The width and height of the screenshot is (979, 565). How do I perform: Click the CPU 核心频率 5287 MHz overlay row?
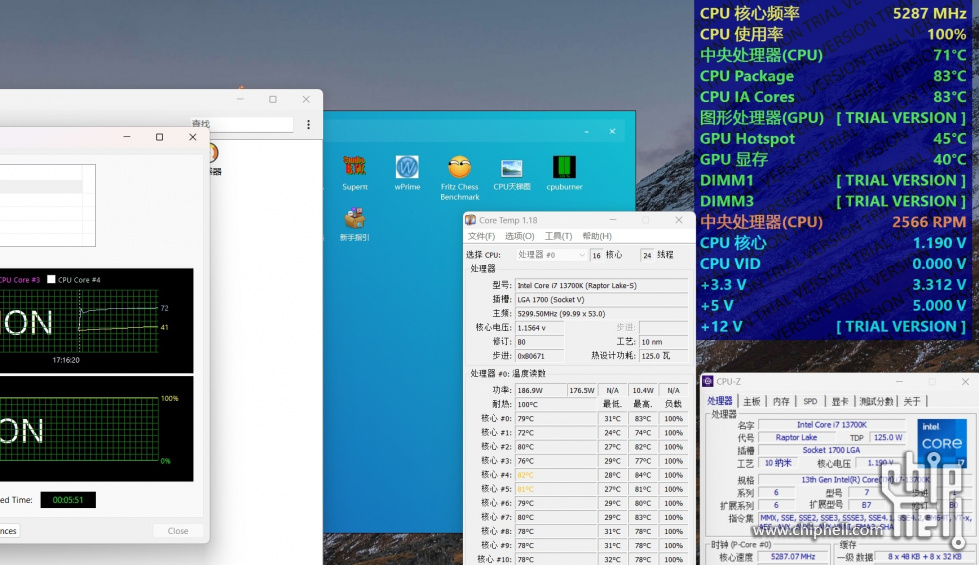click(x=833, y=13)
